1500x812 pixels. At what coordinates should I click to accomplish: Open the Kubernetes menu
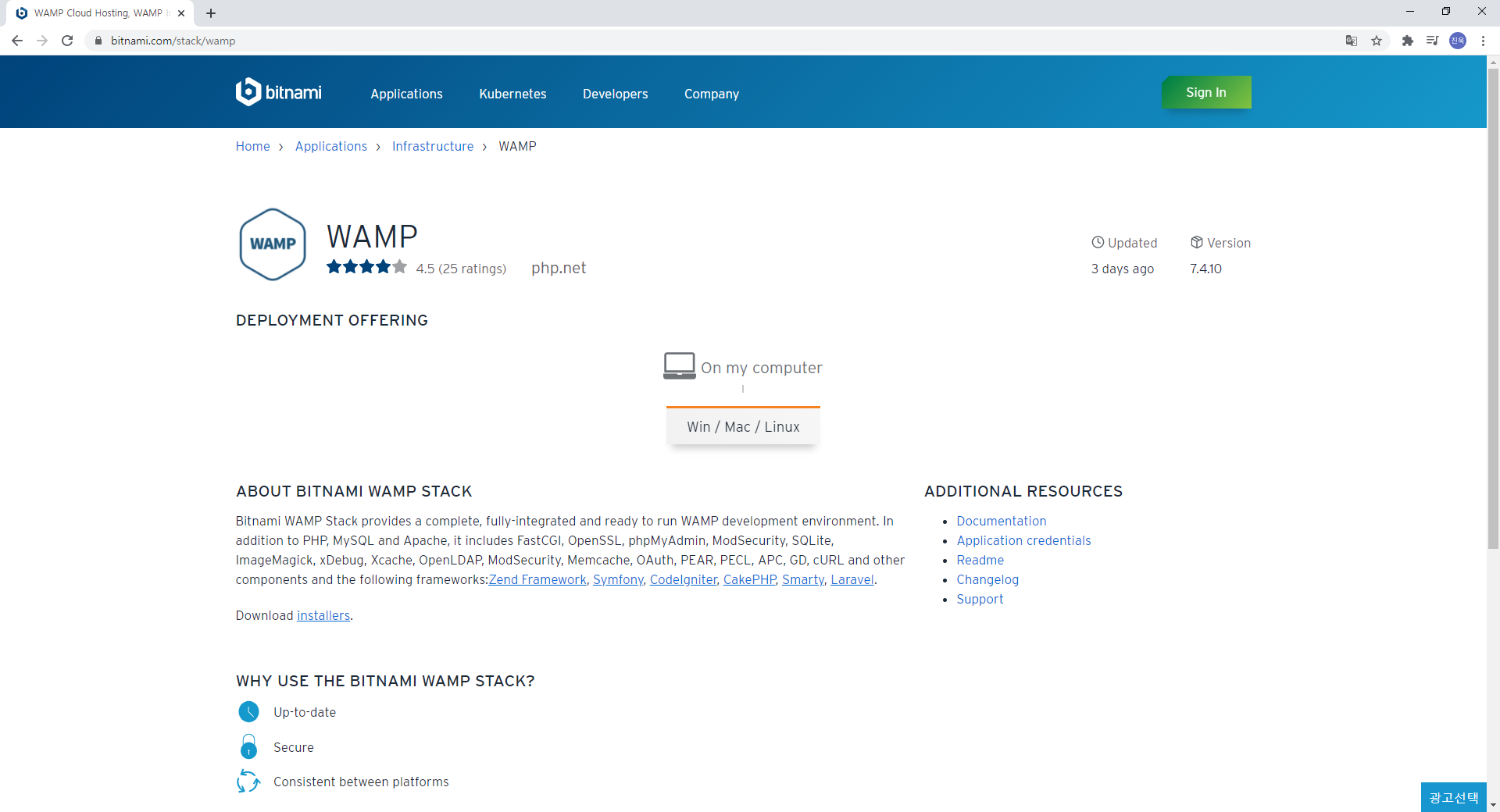coord(512,94)
